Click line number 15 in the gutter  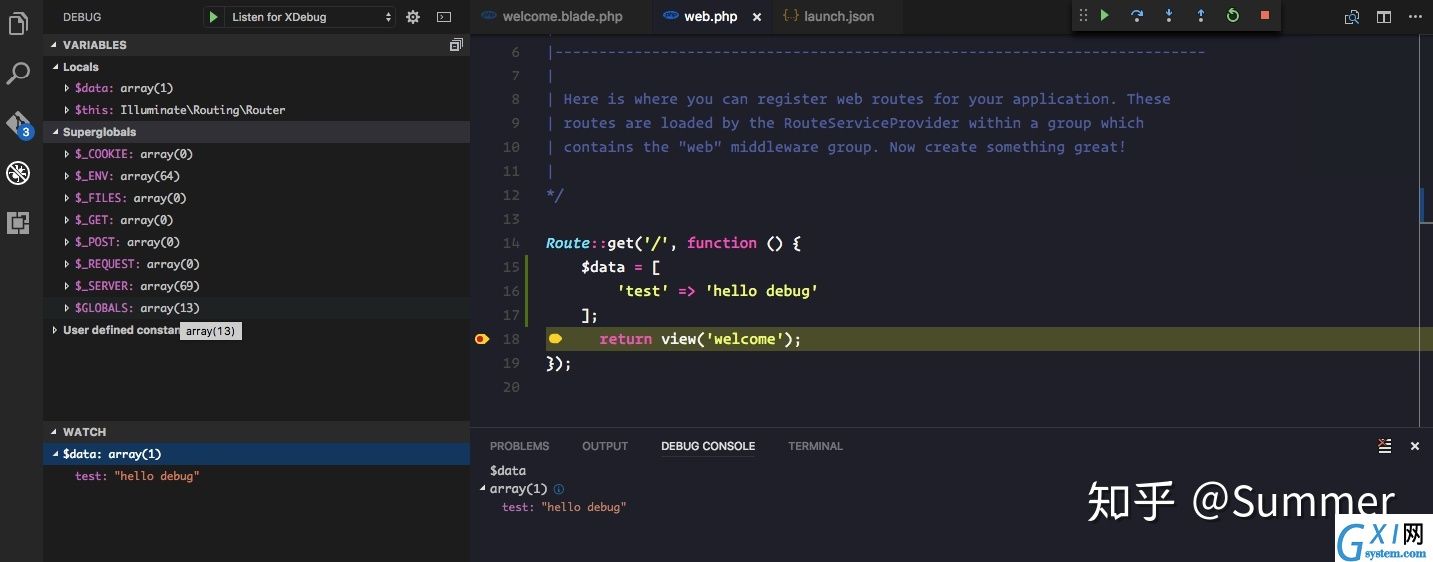click(x=511, y=267)
